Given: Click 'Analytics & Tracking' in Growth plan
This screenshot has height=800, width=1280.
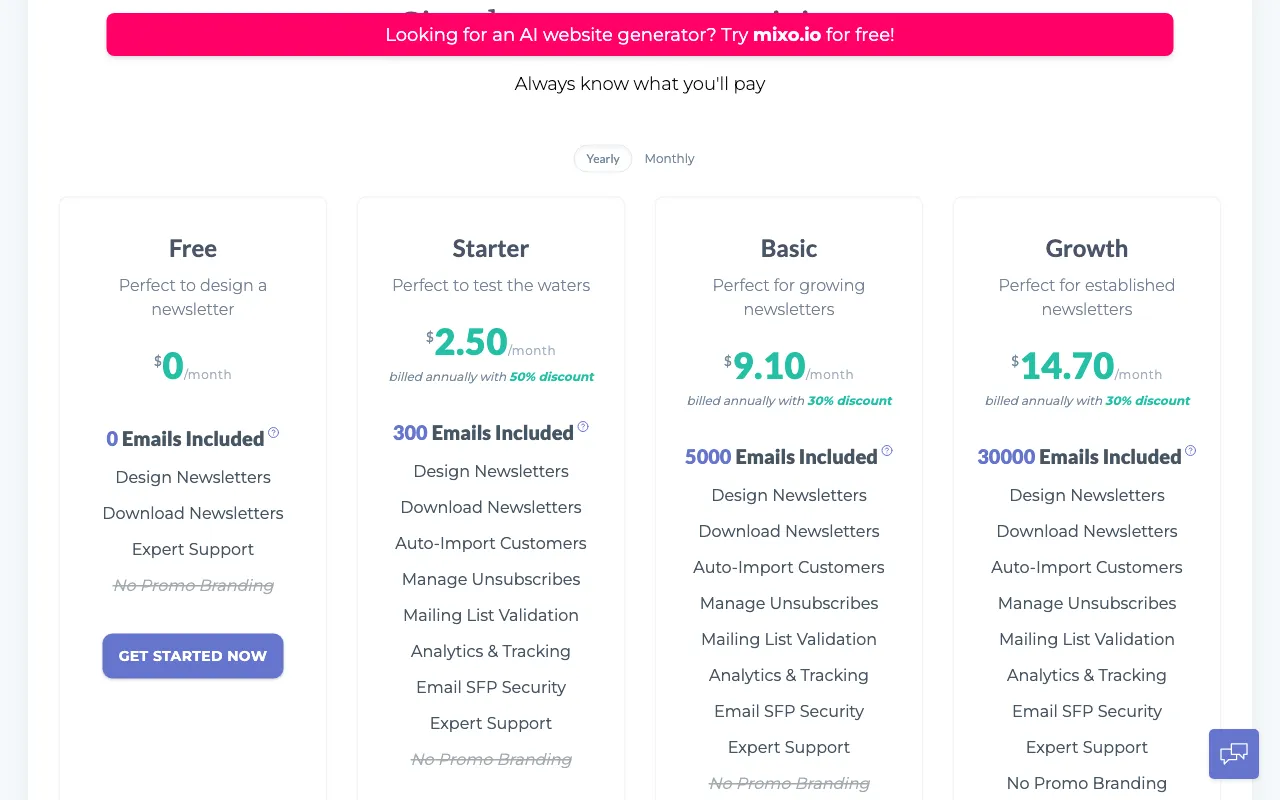Looking at the screenshot, I should tap(1087, 675).
